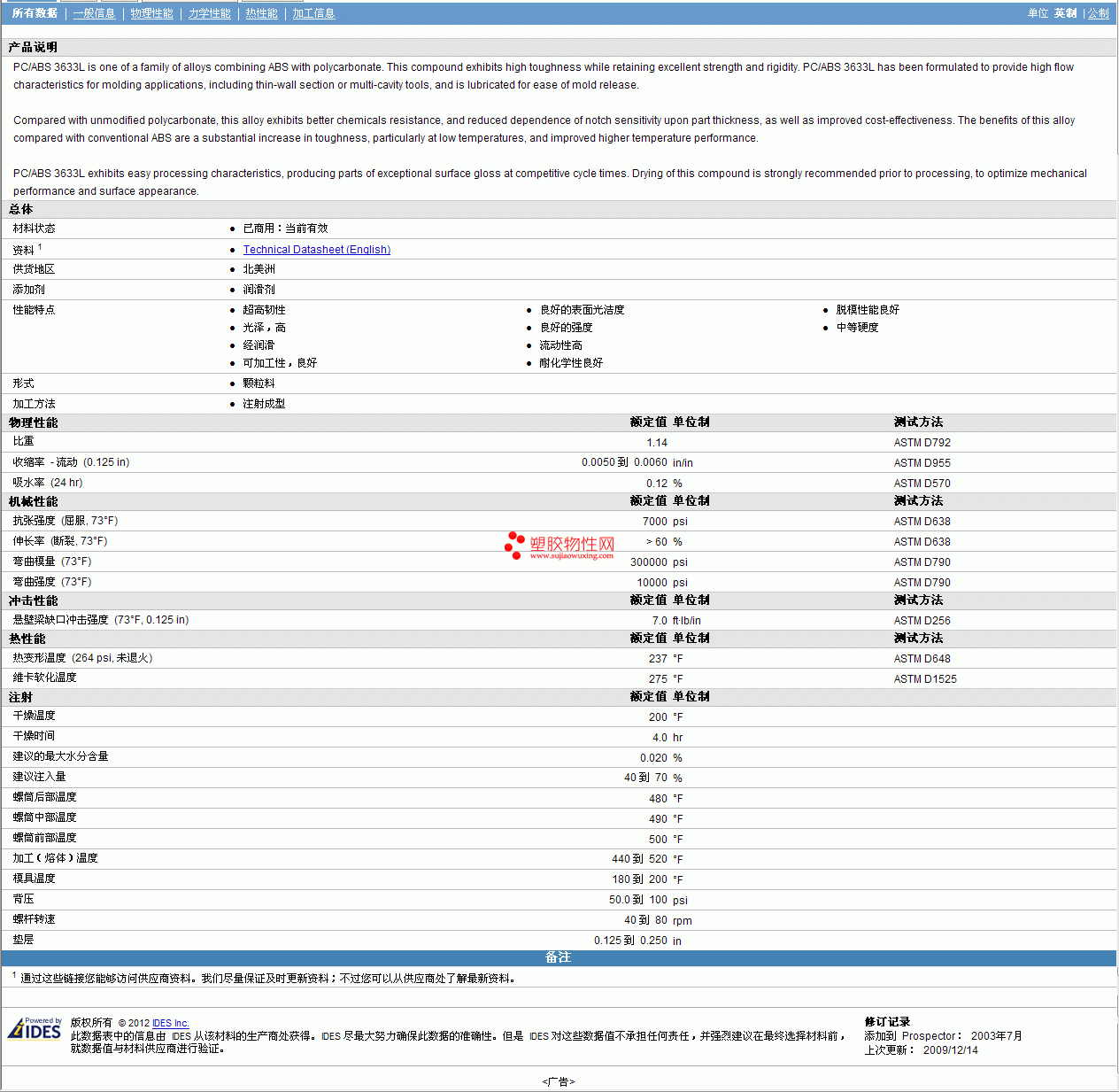Image resolution: width=1119 pixels, height=1092 pixels.
Task: Select the 供货地区 value 北美洲
Action: coord(259,269)
